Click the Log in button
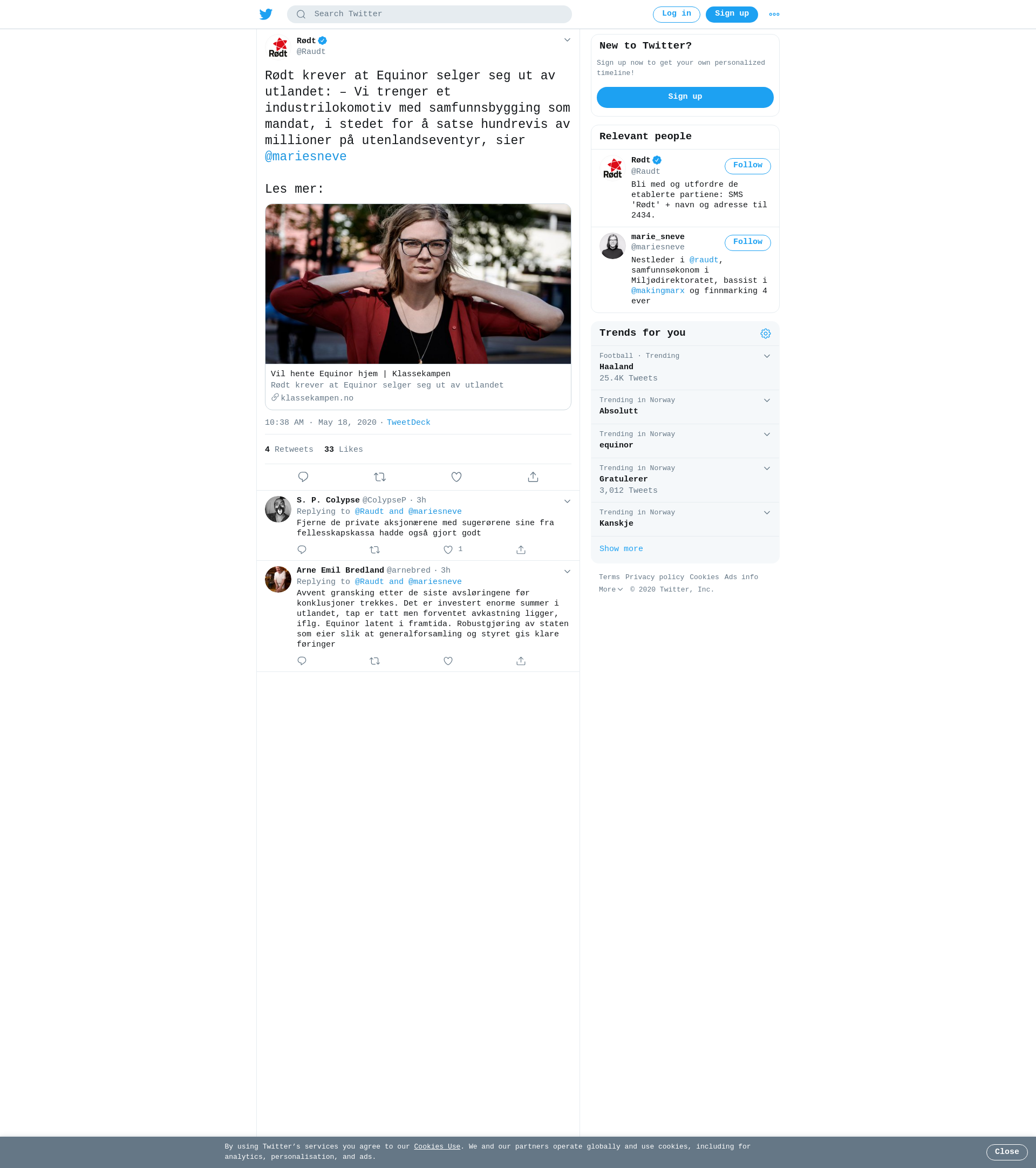Viewport: 1036px width, 1168px height. click(x=676, y=14)
